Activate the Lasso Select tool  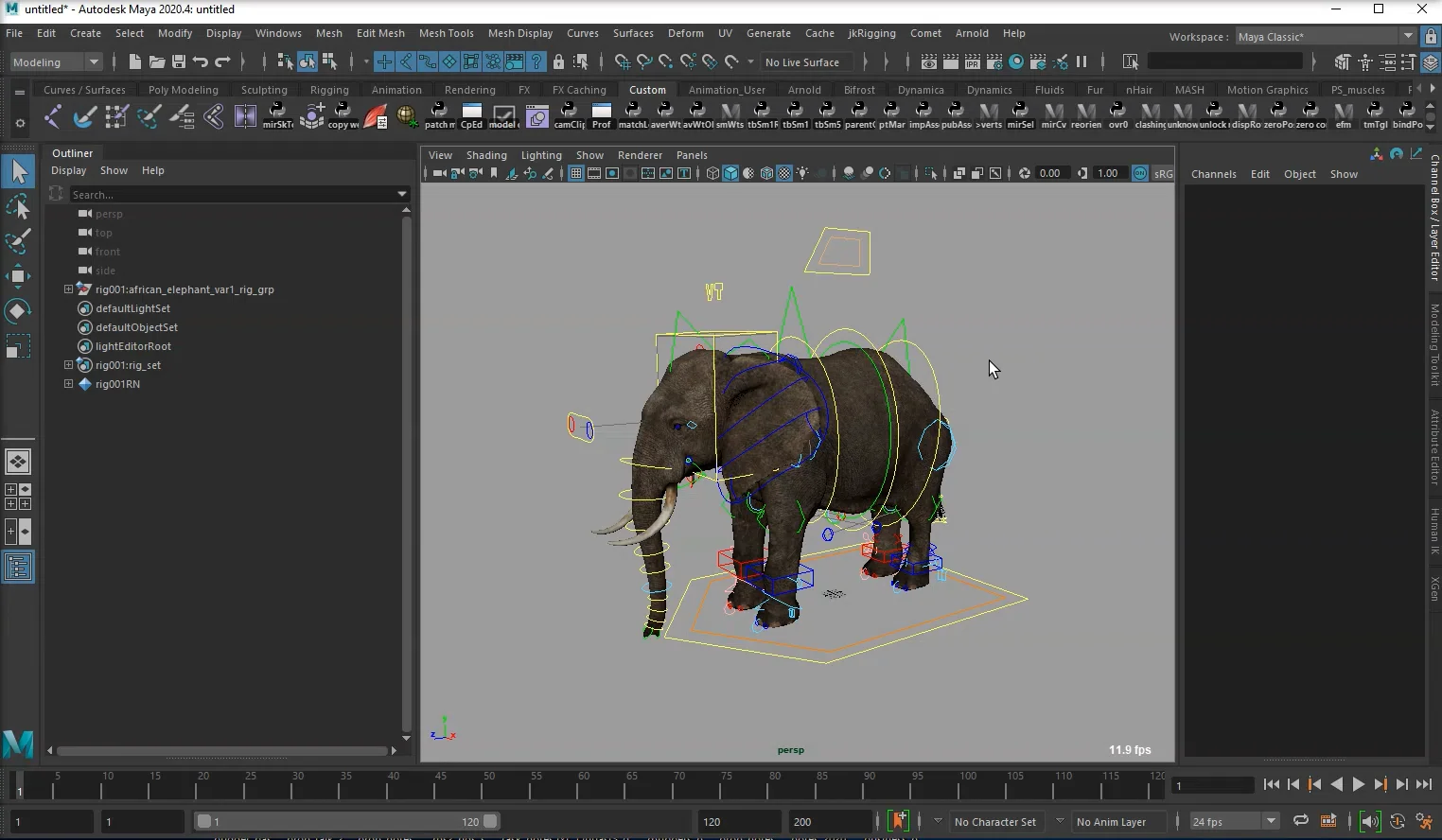click(x=18, y=206)
